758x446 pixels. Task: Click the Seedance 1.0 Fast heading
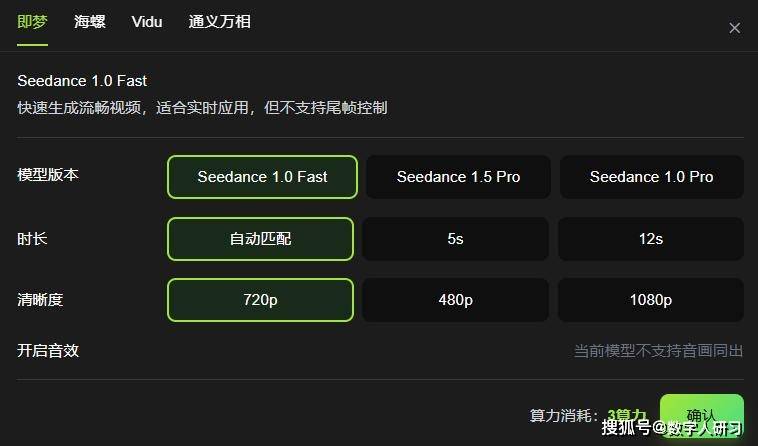pos(82,80)
